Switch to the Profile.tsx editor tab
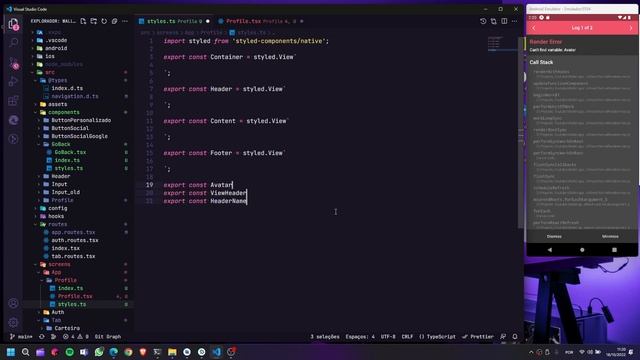The width and height of the screenshot is (640, 360). [x=261, y=21]
